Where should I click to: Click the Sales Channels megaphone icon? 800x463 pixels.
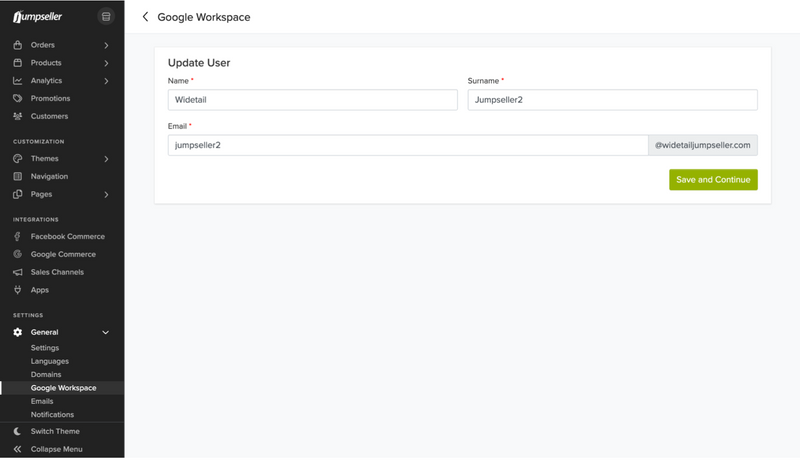(x=18, y=273)
